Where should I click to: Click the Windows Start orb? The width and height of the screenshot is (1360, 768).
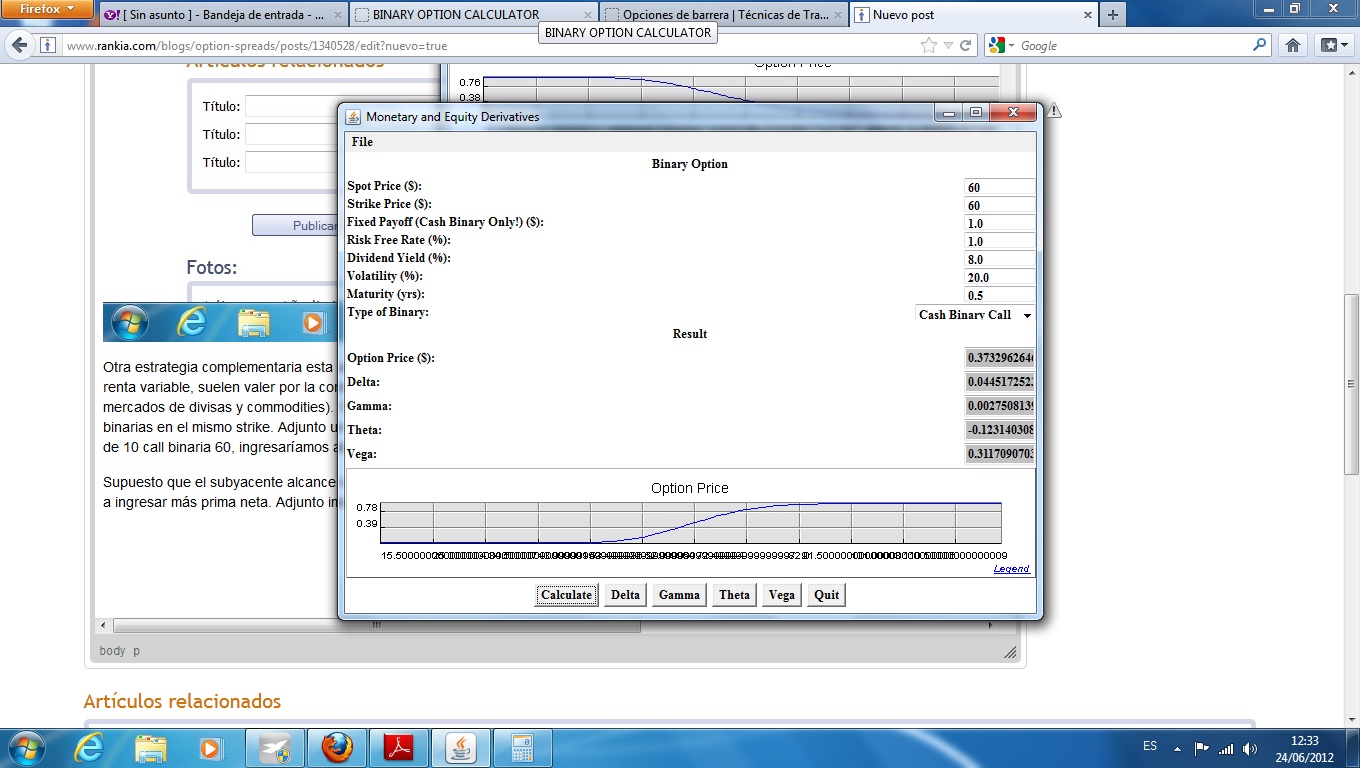26,748
